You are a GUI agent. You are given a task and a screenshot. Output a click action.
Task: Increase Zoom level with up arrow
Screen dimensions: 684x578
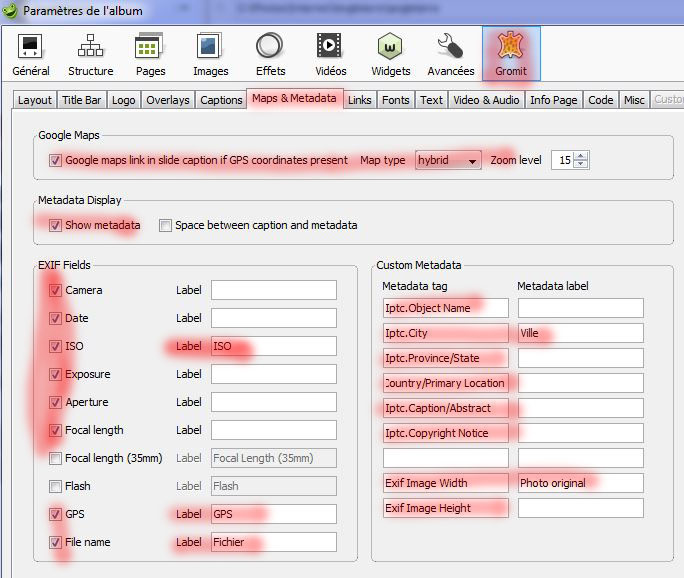(582, 156)
